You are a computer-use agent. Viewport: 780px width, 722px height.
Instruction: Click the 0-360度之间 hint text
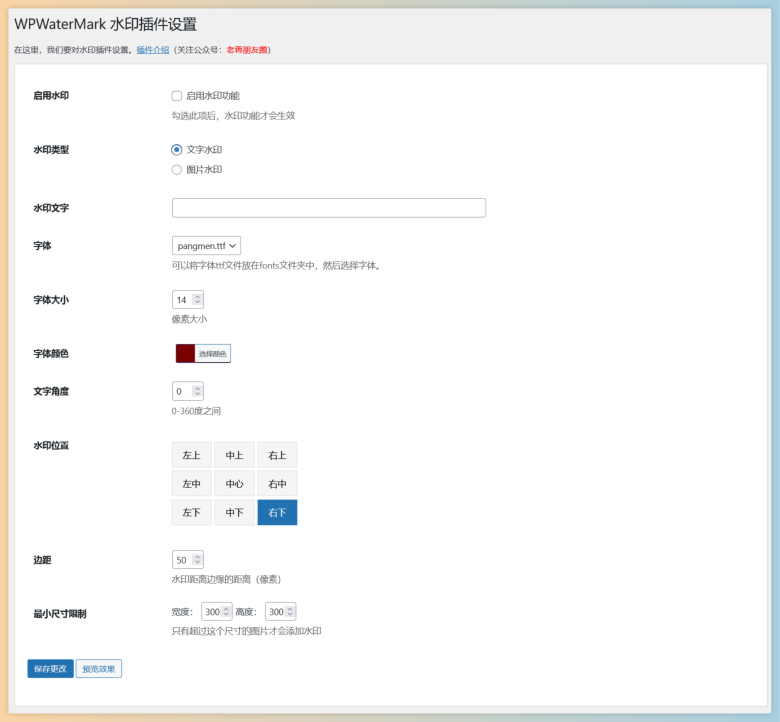pos(196,411)
